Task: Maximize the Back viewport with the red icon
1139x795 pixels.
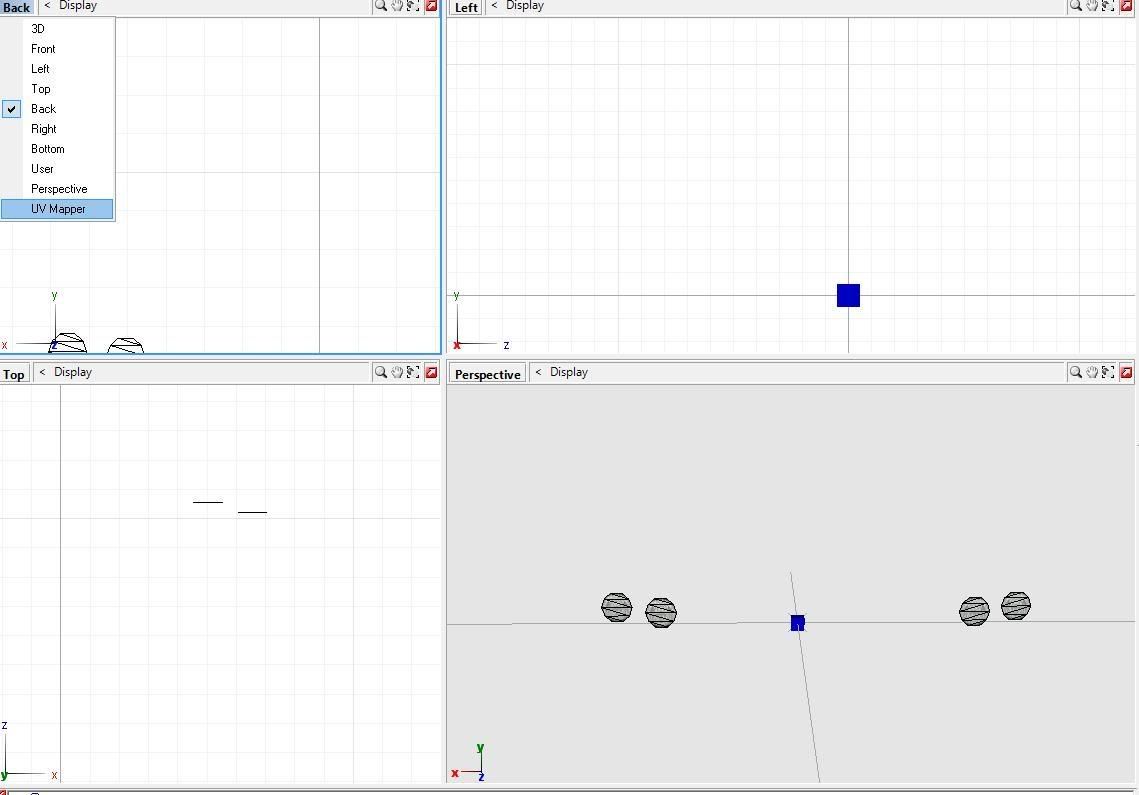Action: (431, 6)
